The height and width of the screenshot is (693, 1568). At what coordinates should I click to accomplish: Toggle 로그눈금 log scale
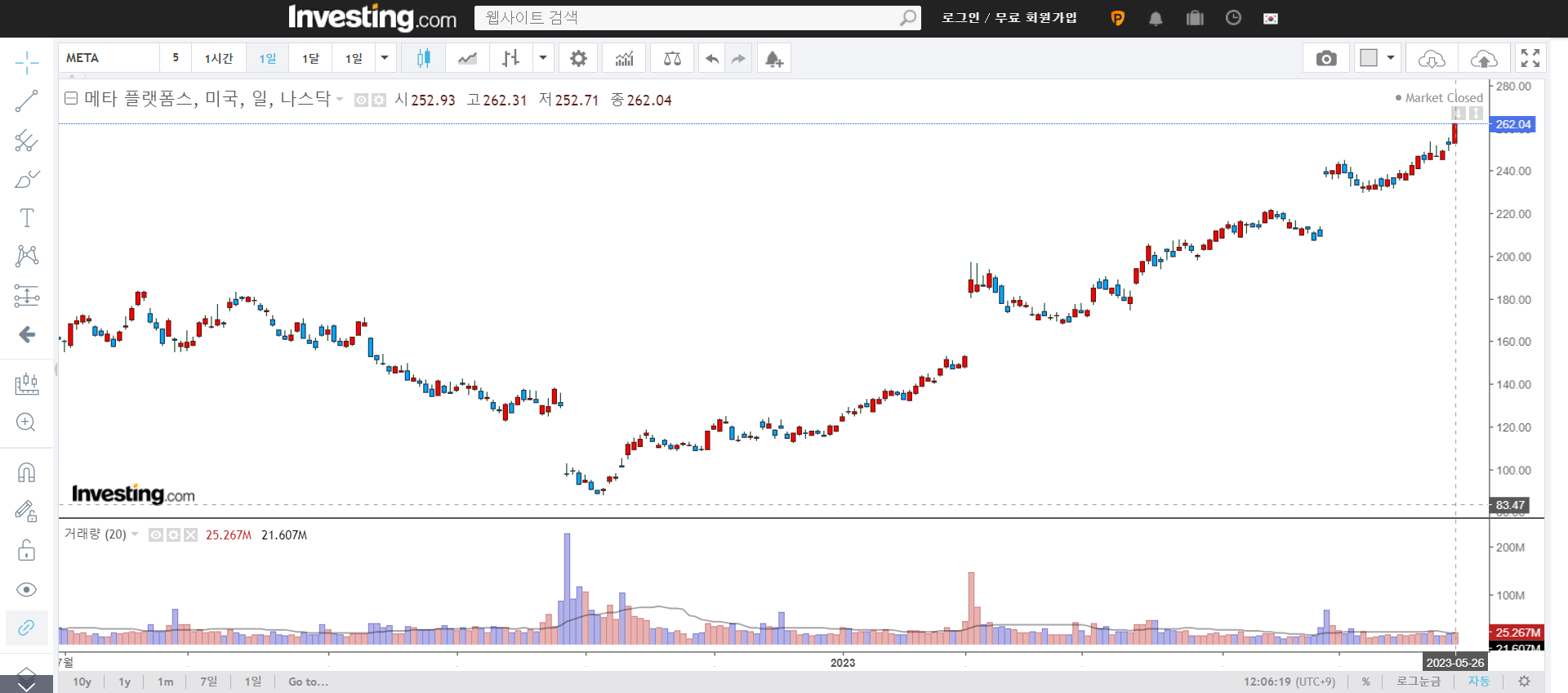[1419, 682]
